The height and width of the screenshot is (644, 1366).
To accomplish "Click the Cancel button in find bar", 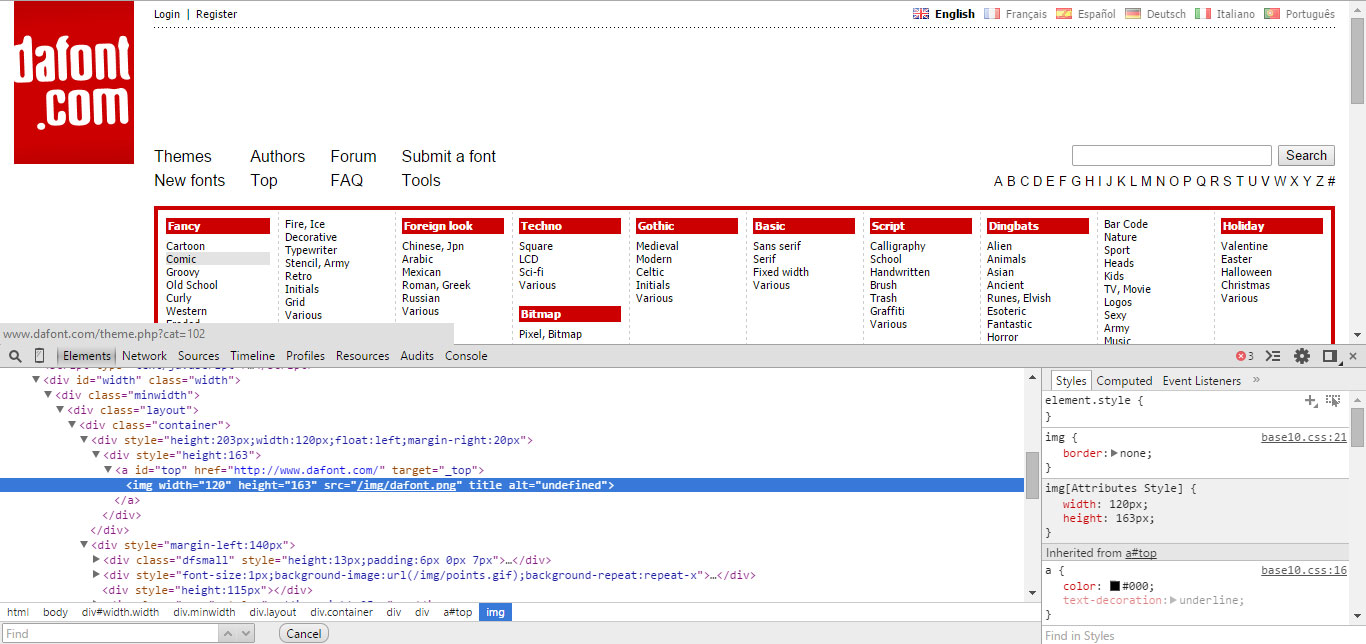I will [304, 634].
